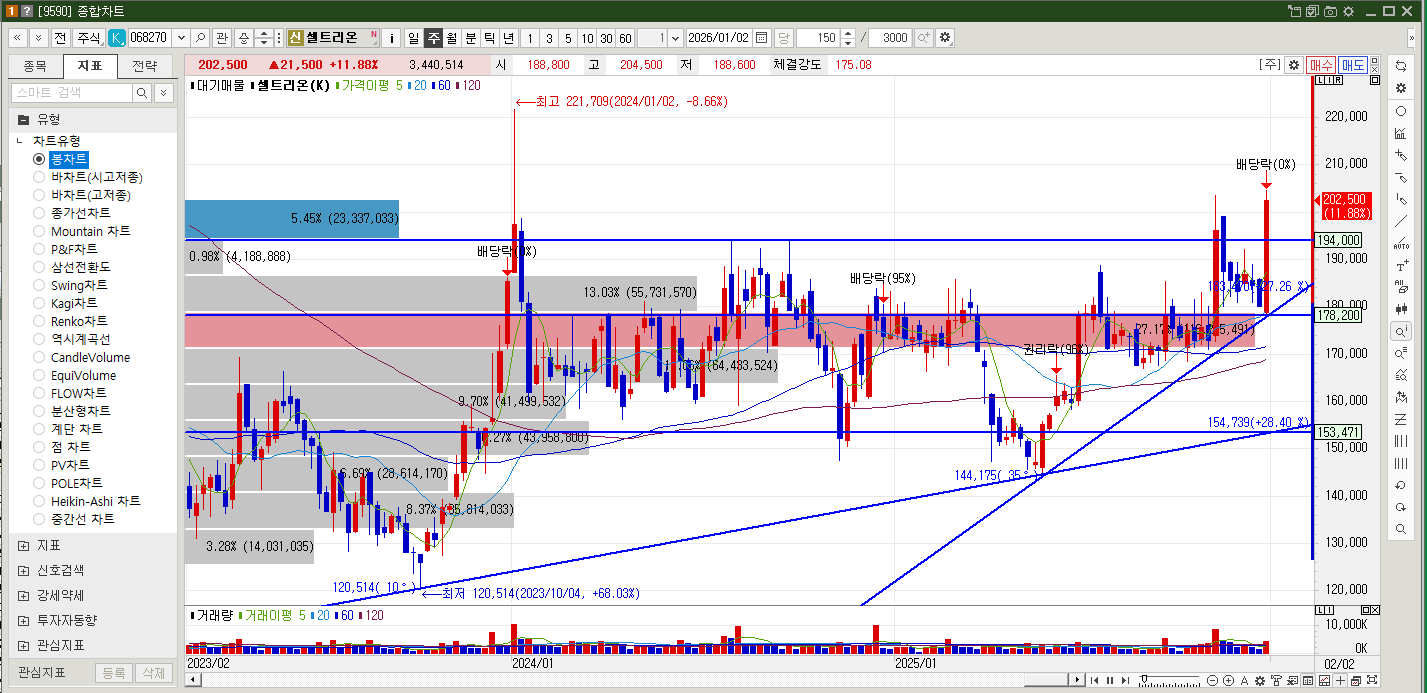This screenshot has height=693, width=1427.
Task: Open the gear next to [주] label
Action: pos(1294,64)
